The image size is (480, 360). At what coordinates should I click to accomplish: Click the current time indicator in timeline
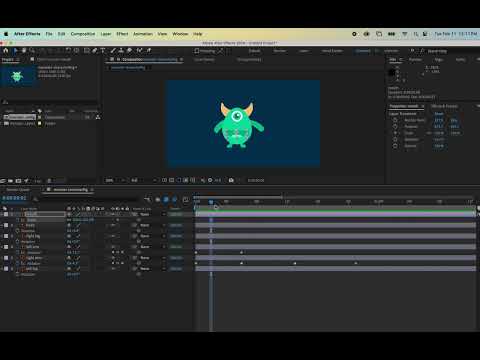coord(211,202)
